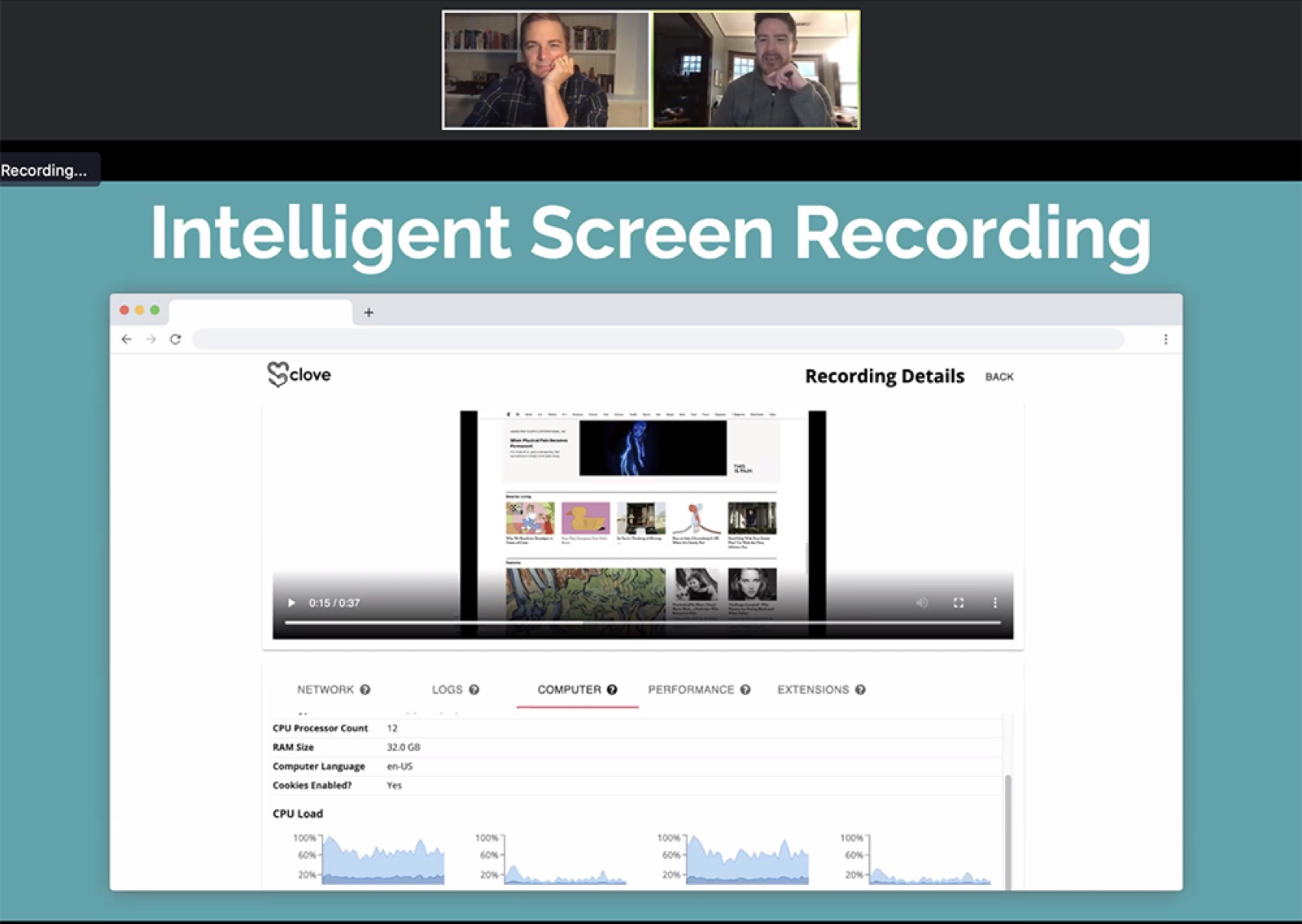This screenshot has width=1302, height=924.
Task: Select the 'CPU Processor Count' label
Action: coord(320,728)
